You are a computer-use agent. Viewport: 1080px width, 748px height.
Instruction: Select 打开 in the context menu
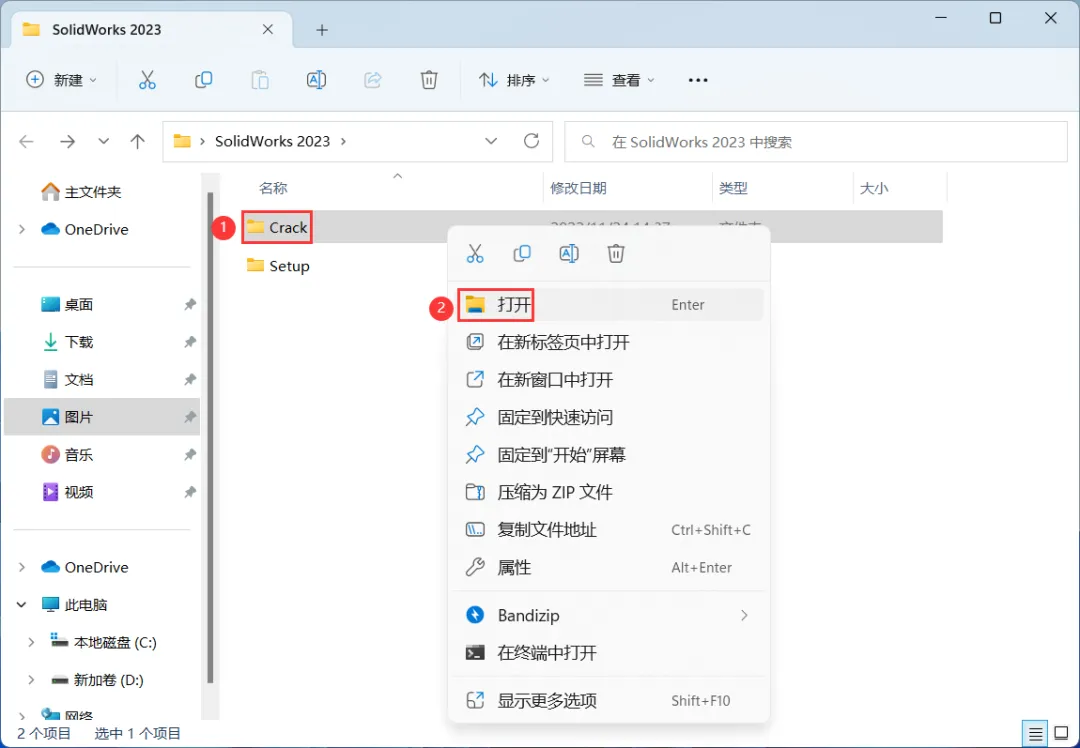point(609,304)
